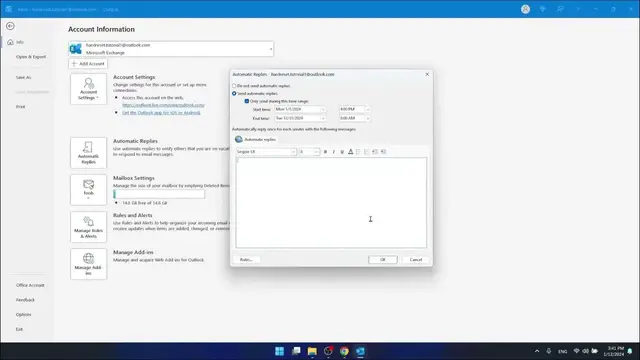Apply bold in automatic reply editor

(325, 152)
